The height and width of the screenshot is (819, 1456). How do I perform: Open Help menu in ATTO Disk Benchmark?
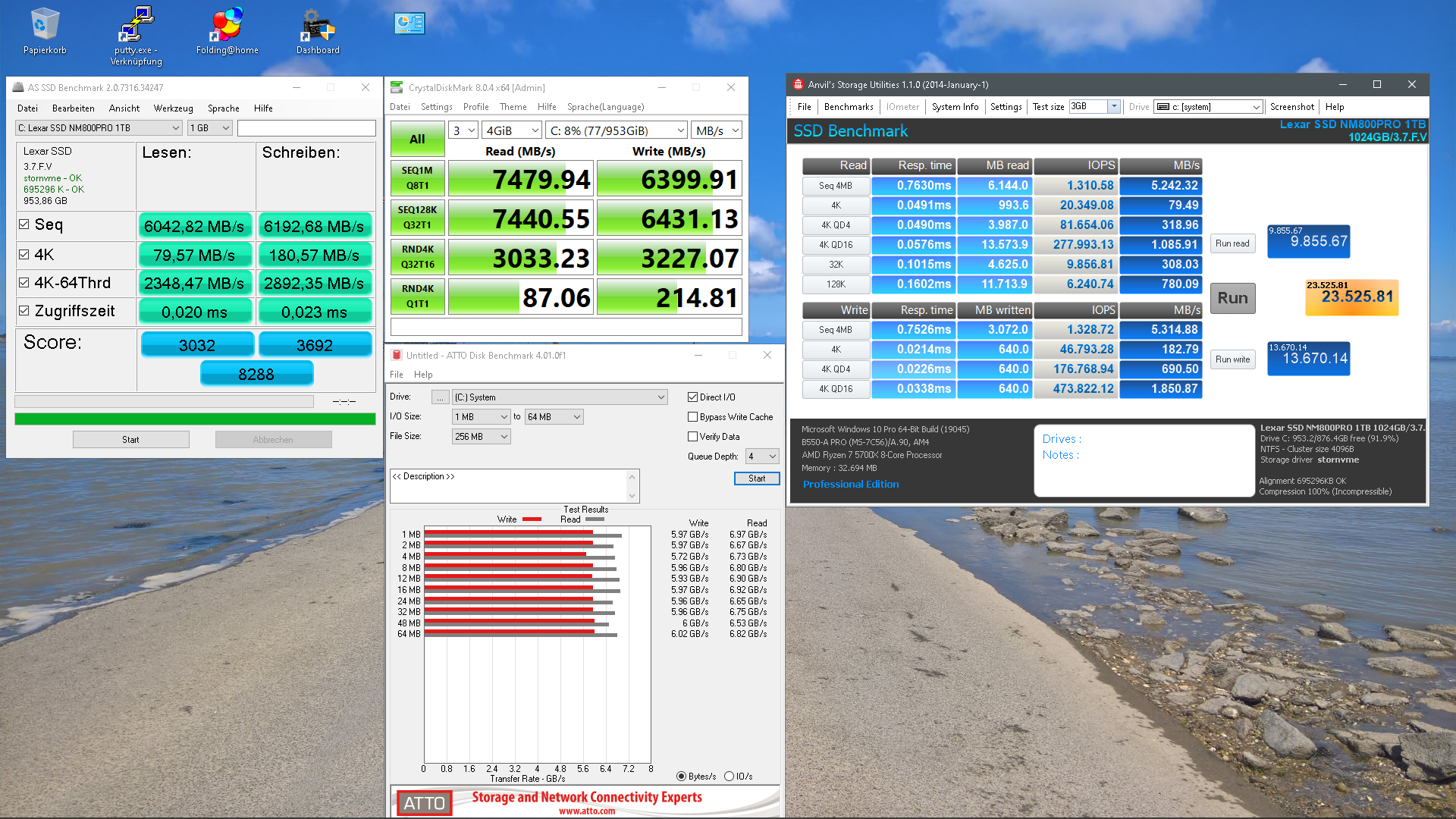click(x=423, y=375)
